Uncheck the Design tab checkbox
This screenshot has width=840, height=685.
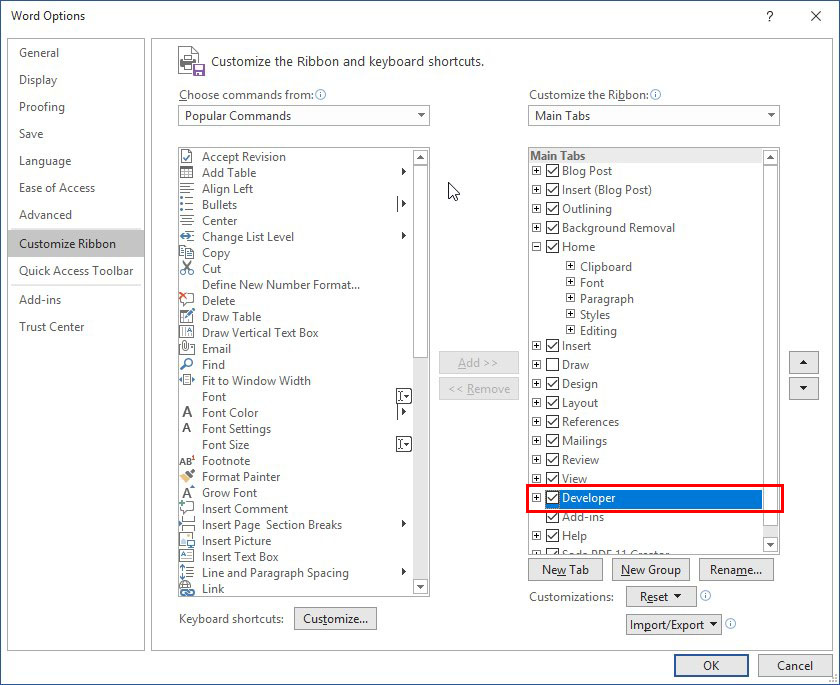(x=552, y=383)
